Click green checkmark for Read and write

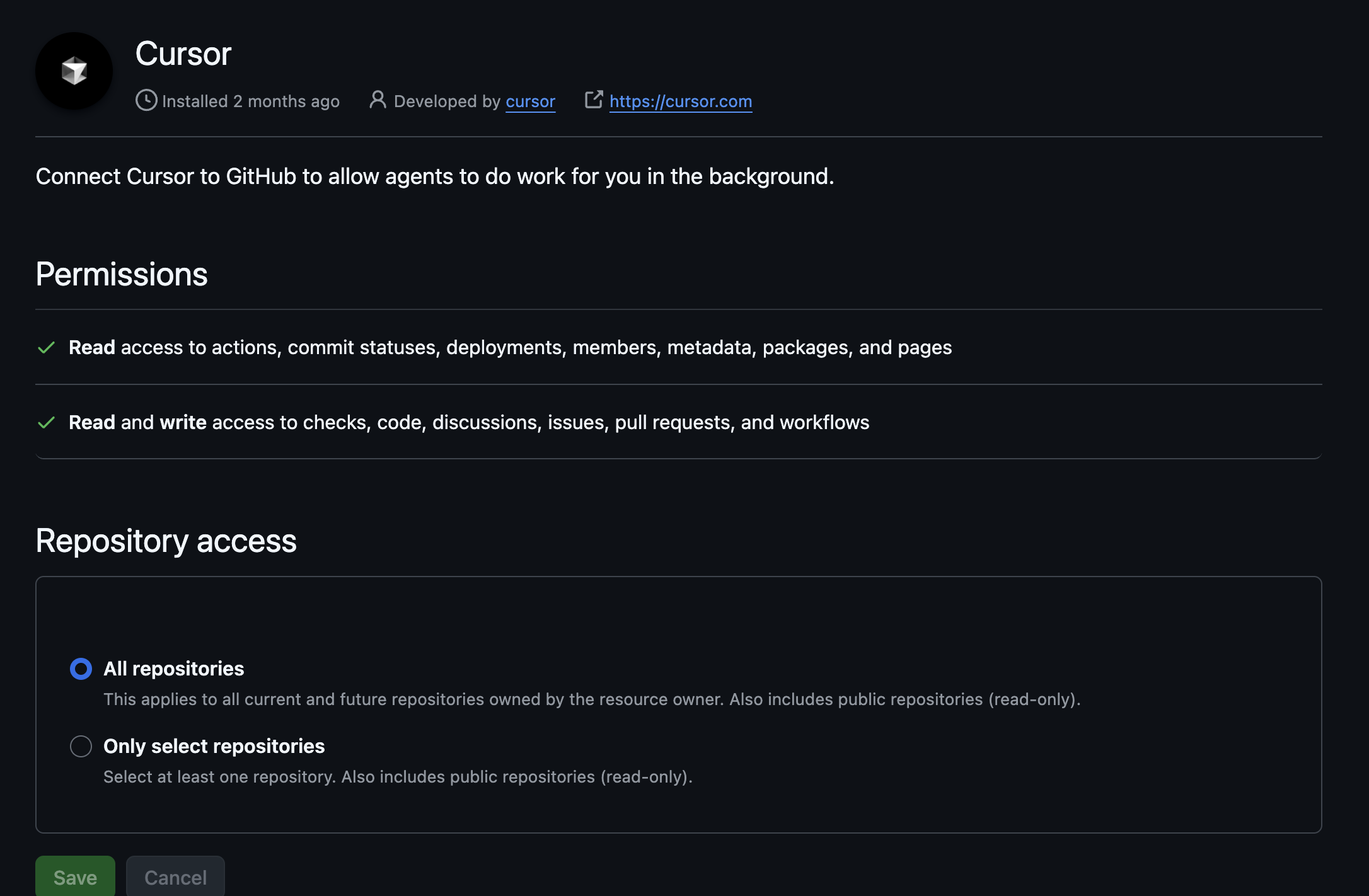[x=47, y=422]
